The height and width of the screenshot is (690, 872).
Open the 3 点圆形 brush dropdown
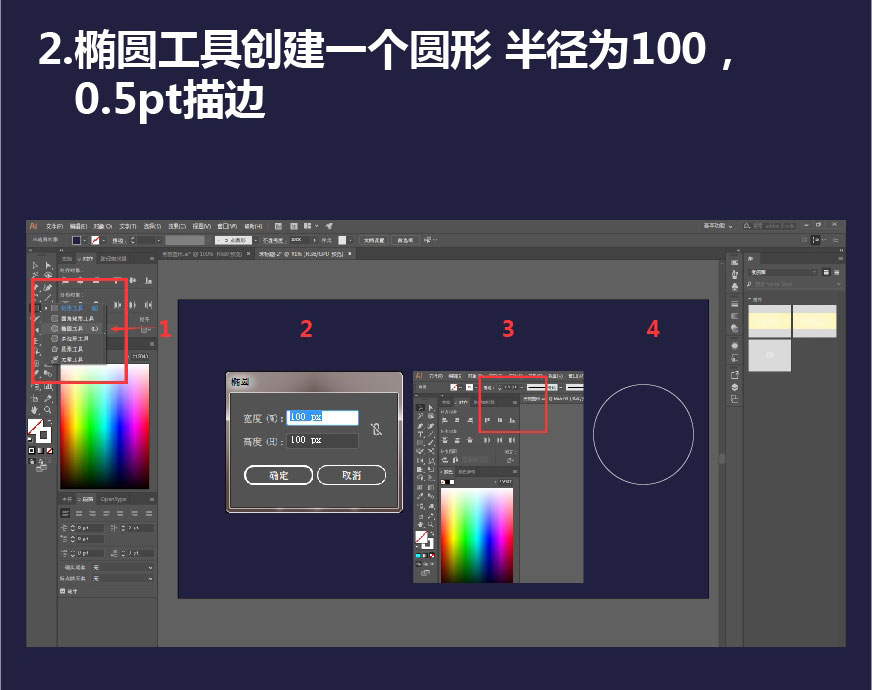point(255,240)
